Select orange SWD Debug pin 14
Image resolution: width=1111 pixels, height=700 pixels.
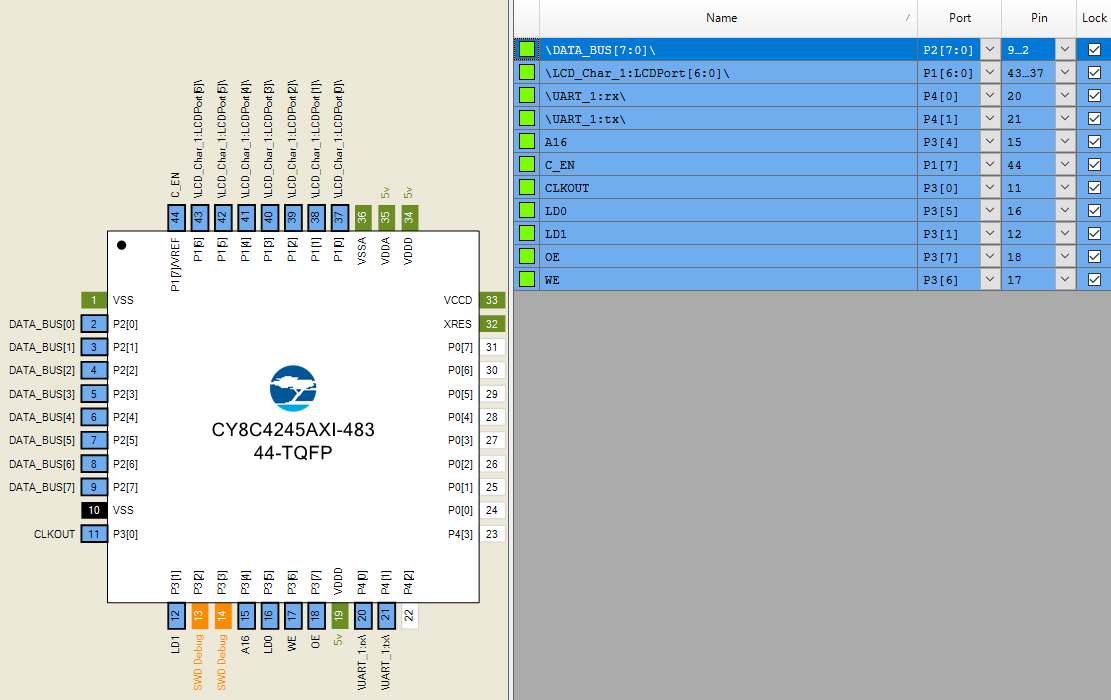pos(222,616)
